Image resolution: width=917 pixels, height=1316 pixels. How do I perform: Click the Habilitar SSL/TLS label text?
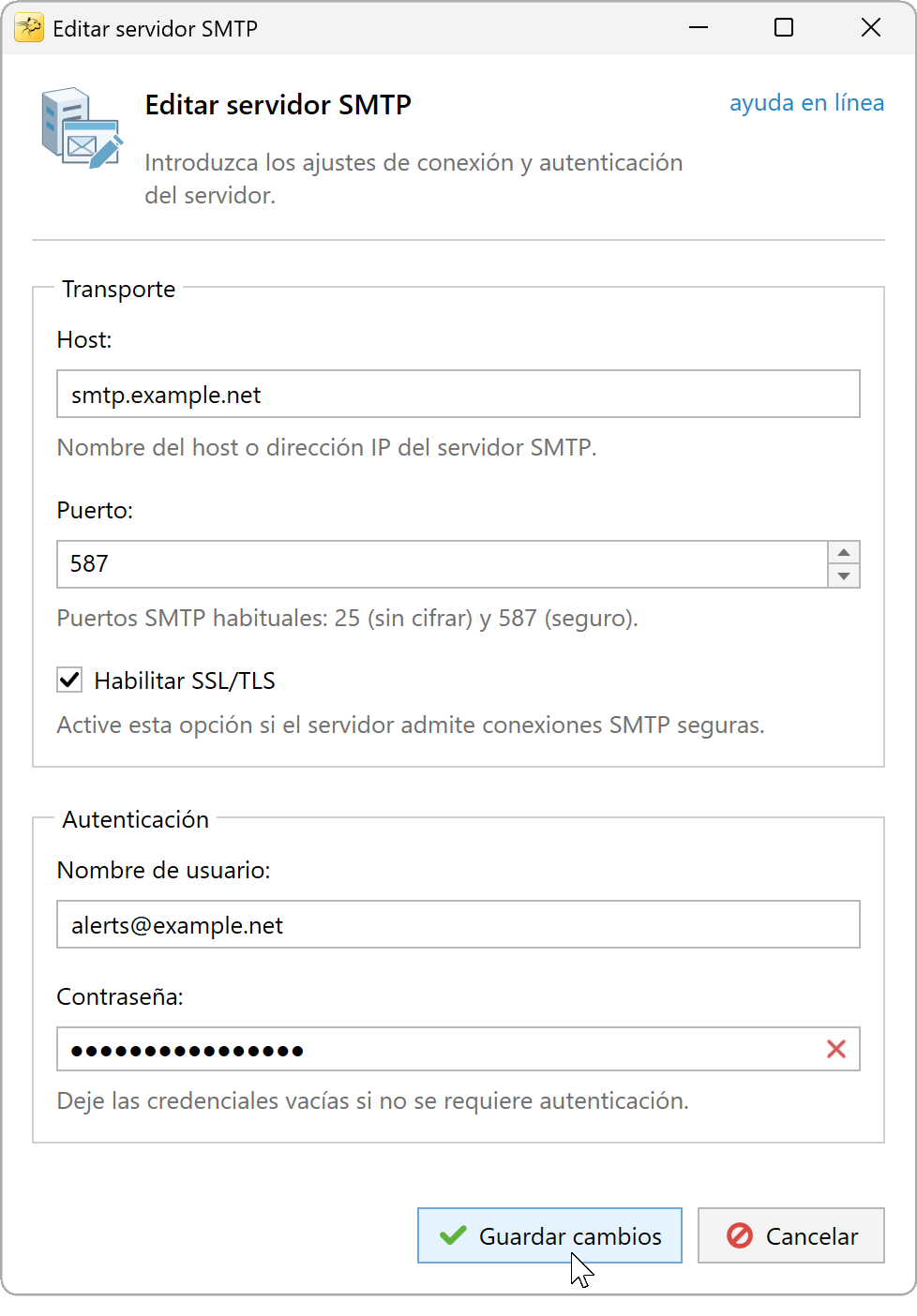click(x=185, y=680)
